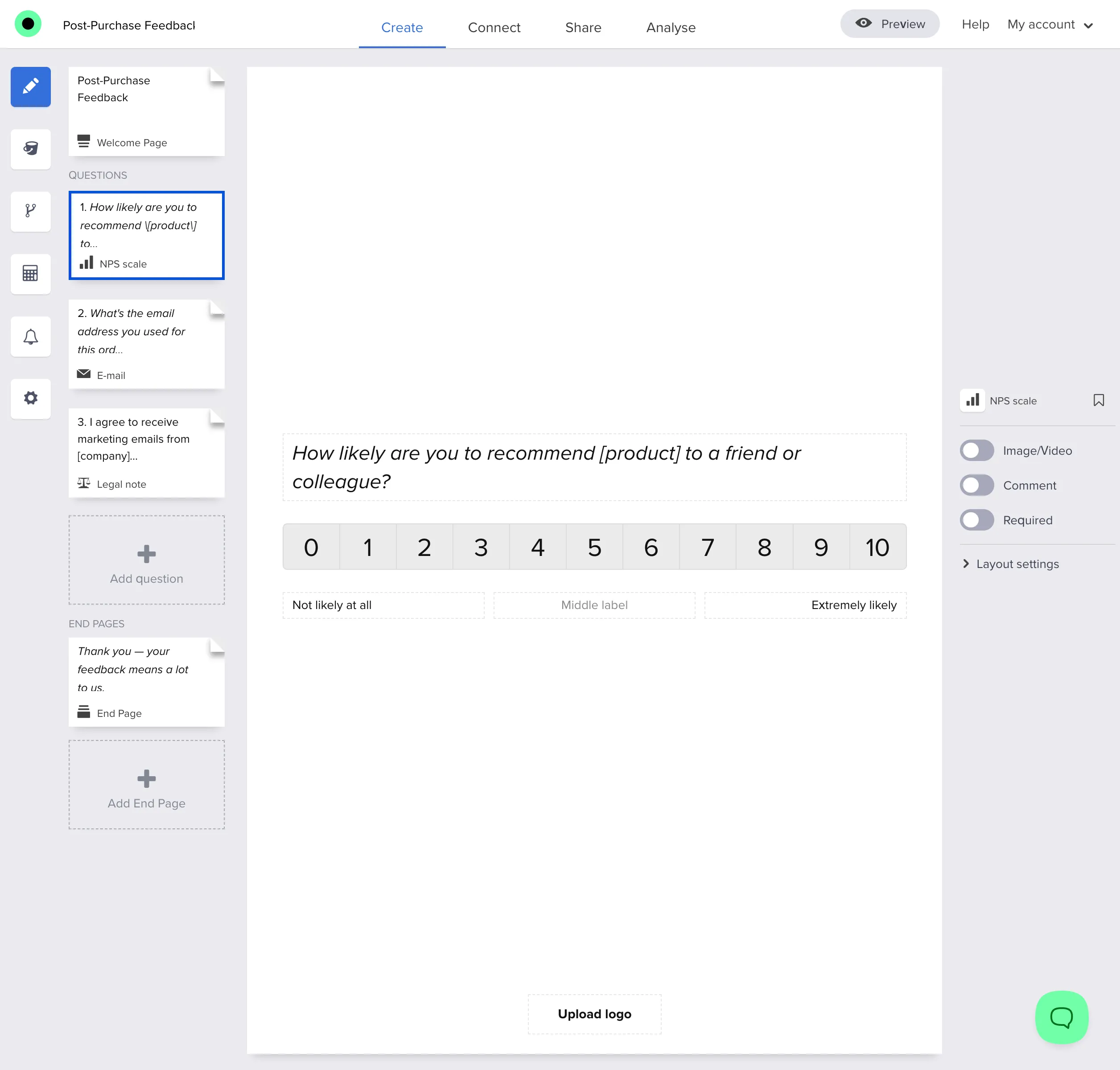Open the My account dropdown
Screen dimensions: 1120x1070
pyautogui.click(x=1050, y=25)
